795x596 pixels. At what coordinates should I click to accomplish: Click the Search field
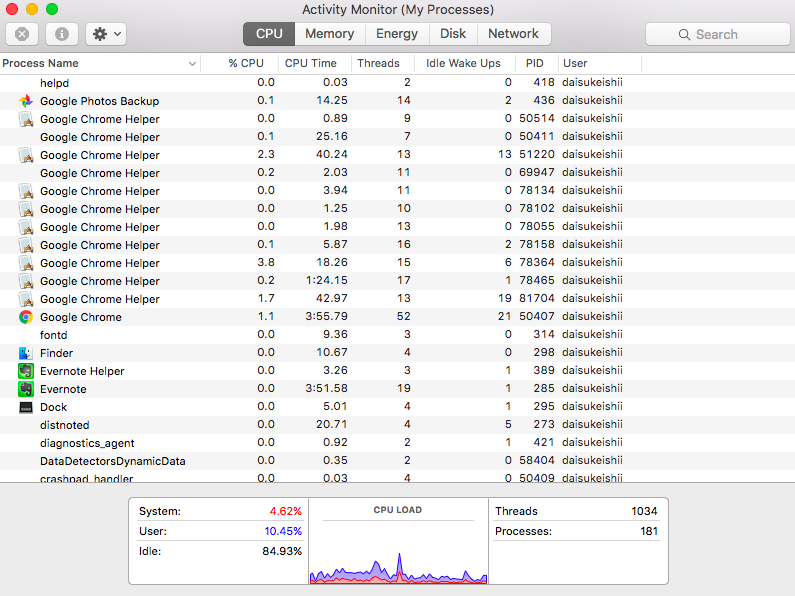pyautogui.click(x=717, y=34)
